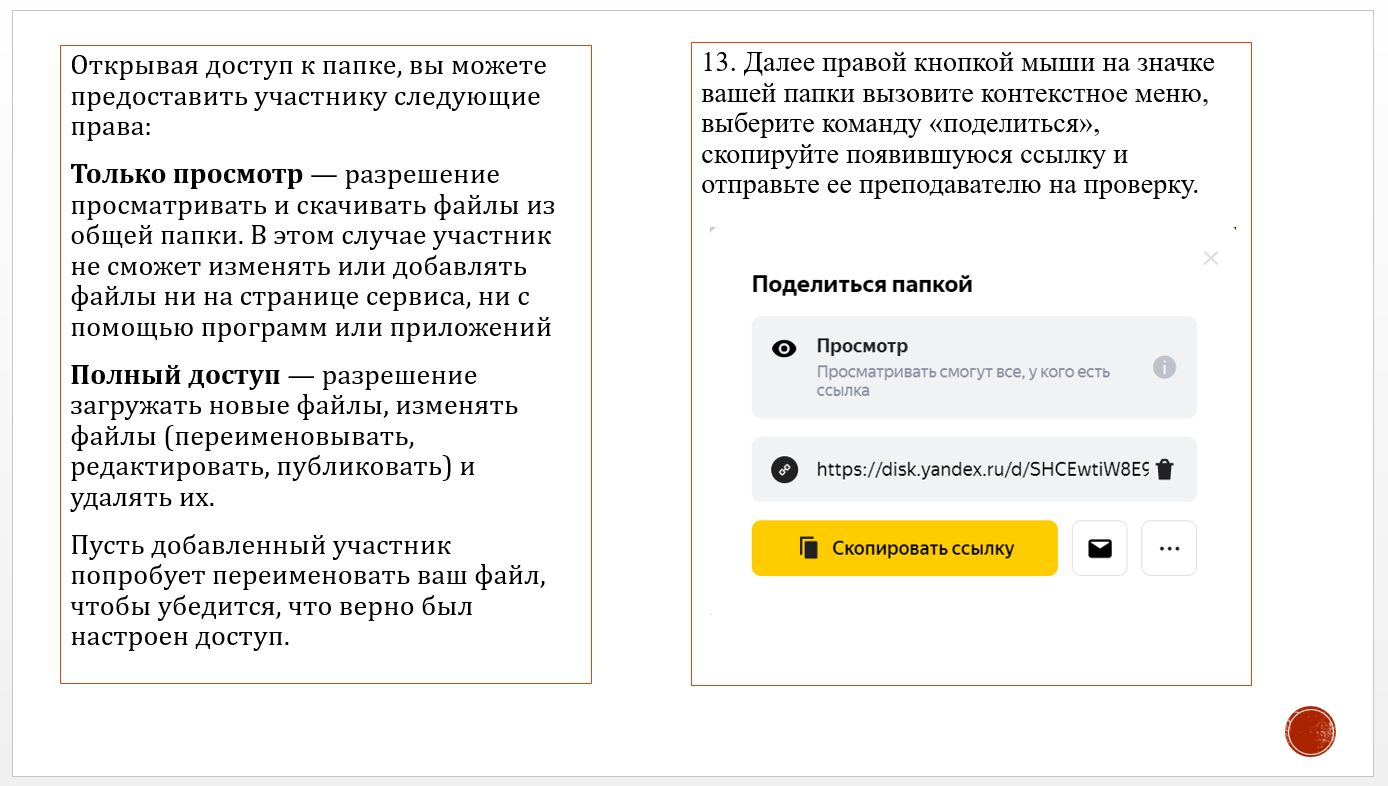Select the disk.yandex.ru link field
The width and height of the screenshot is (1388, 786).
coord(974,469)
